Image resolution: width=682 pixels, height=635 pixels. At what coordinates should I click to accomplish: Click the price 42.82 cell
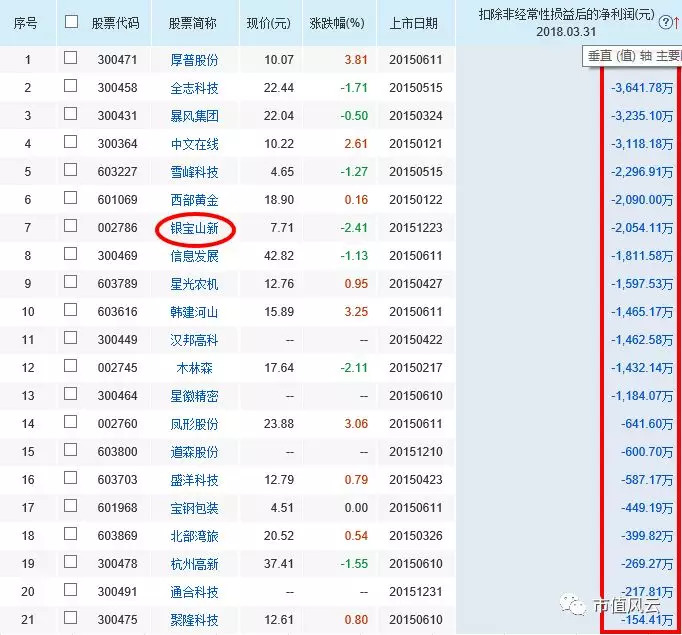279,256
